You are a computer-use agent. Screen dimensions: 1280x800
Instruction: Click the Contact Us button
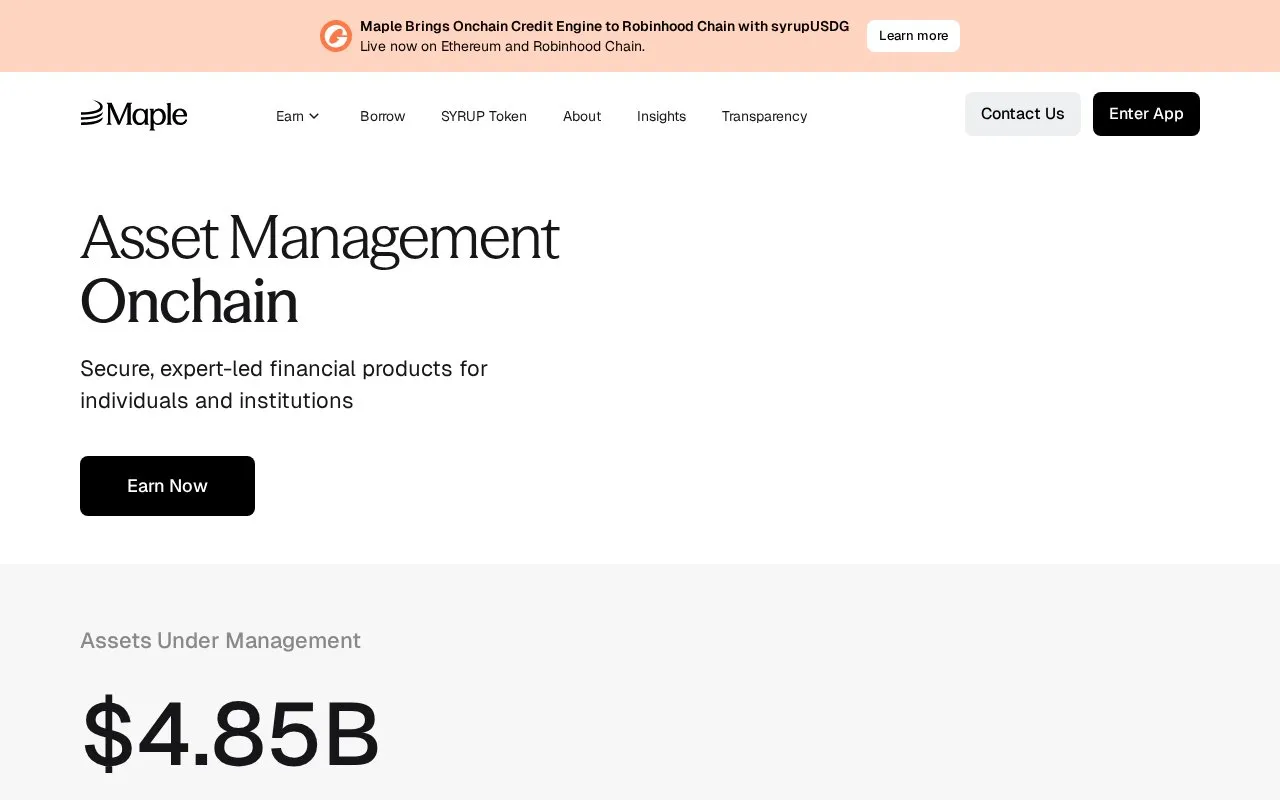tap(1023, 114)
